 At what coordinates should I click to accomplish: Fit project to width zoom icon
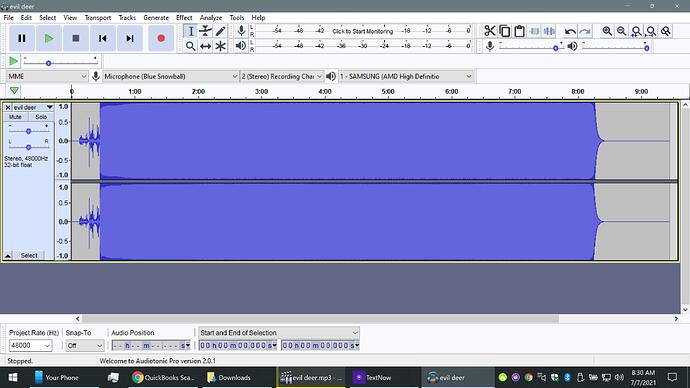651,31
